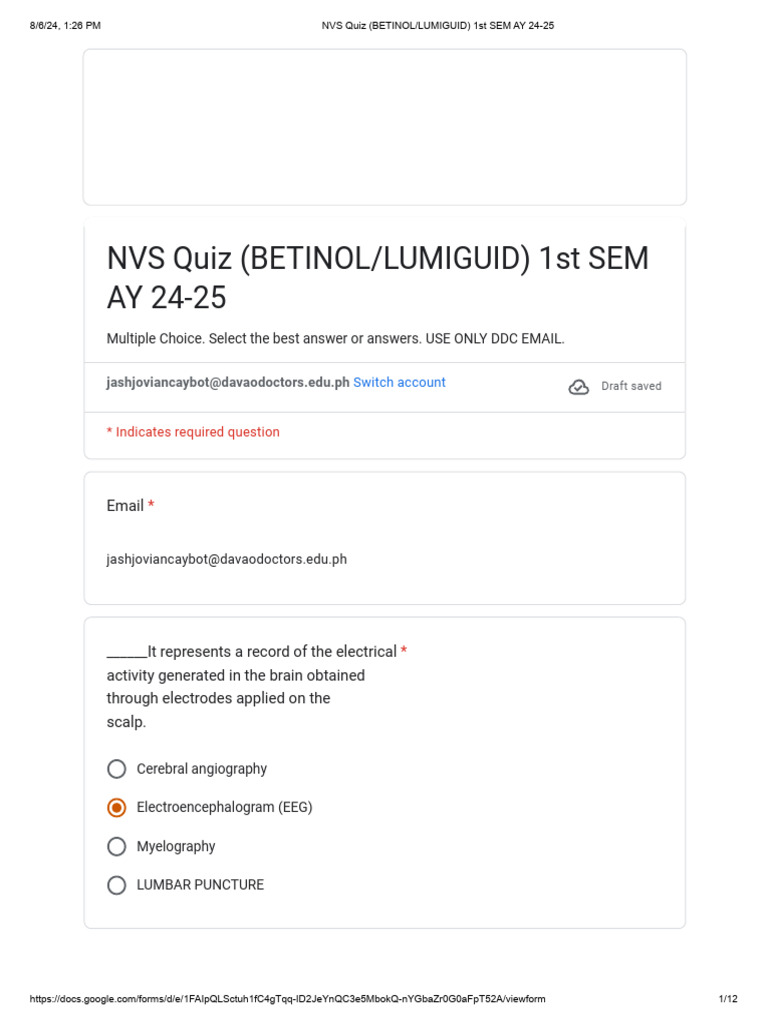768x1024 pixels.
Task: Click the large NVS Quiz form title
Action: 377,278
